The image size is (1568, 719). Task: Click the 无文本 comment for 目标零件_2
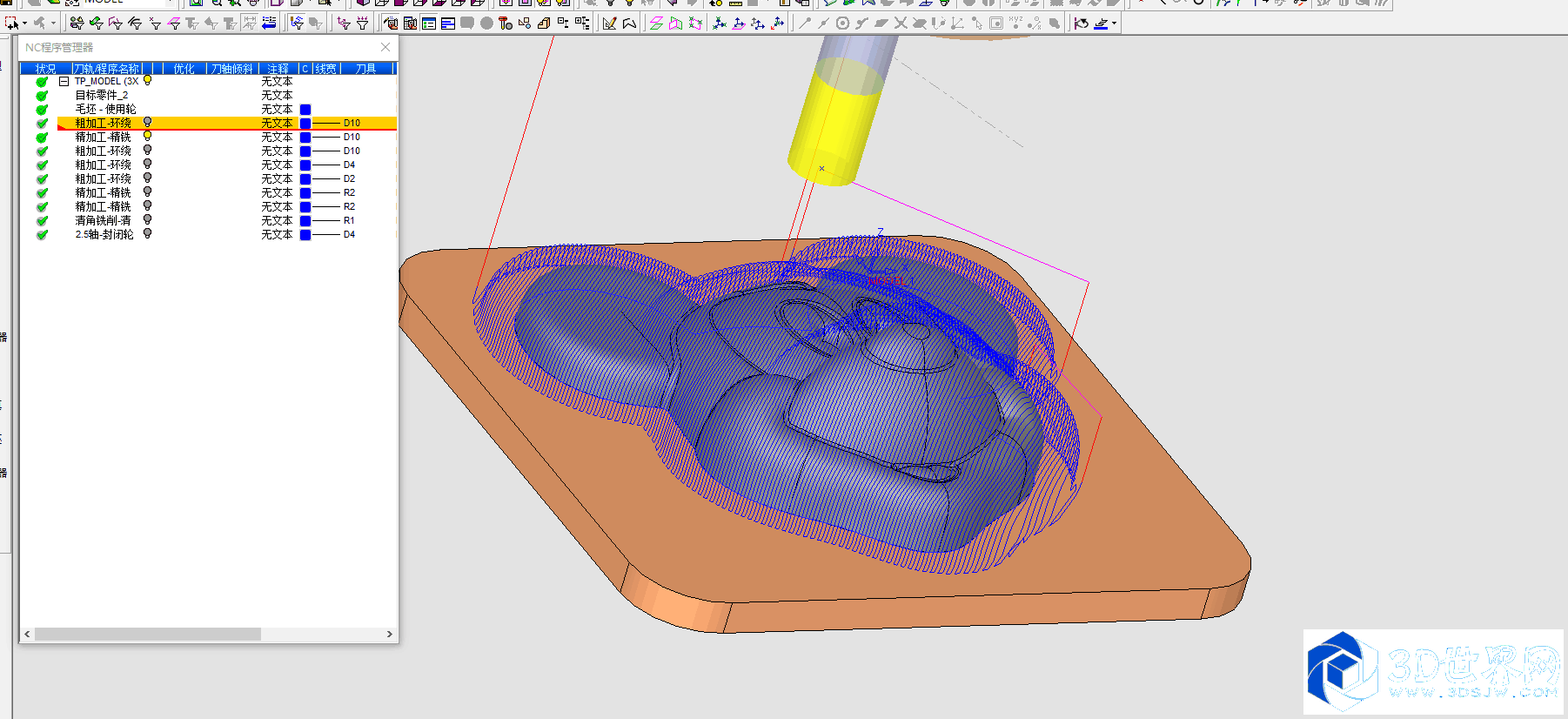click(277, 95)
